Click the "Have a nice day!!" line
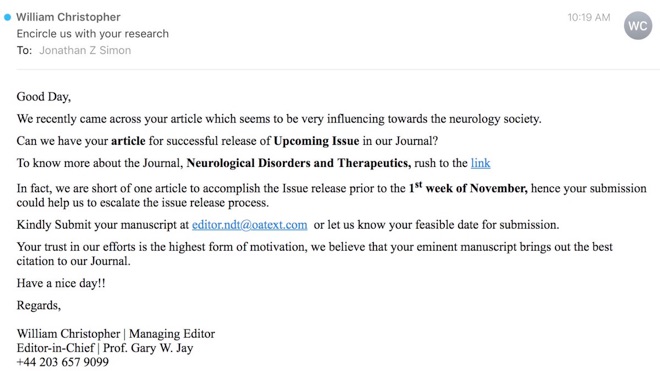This screenshot has width=660, height=371. click(61, 283)
